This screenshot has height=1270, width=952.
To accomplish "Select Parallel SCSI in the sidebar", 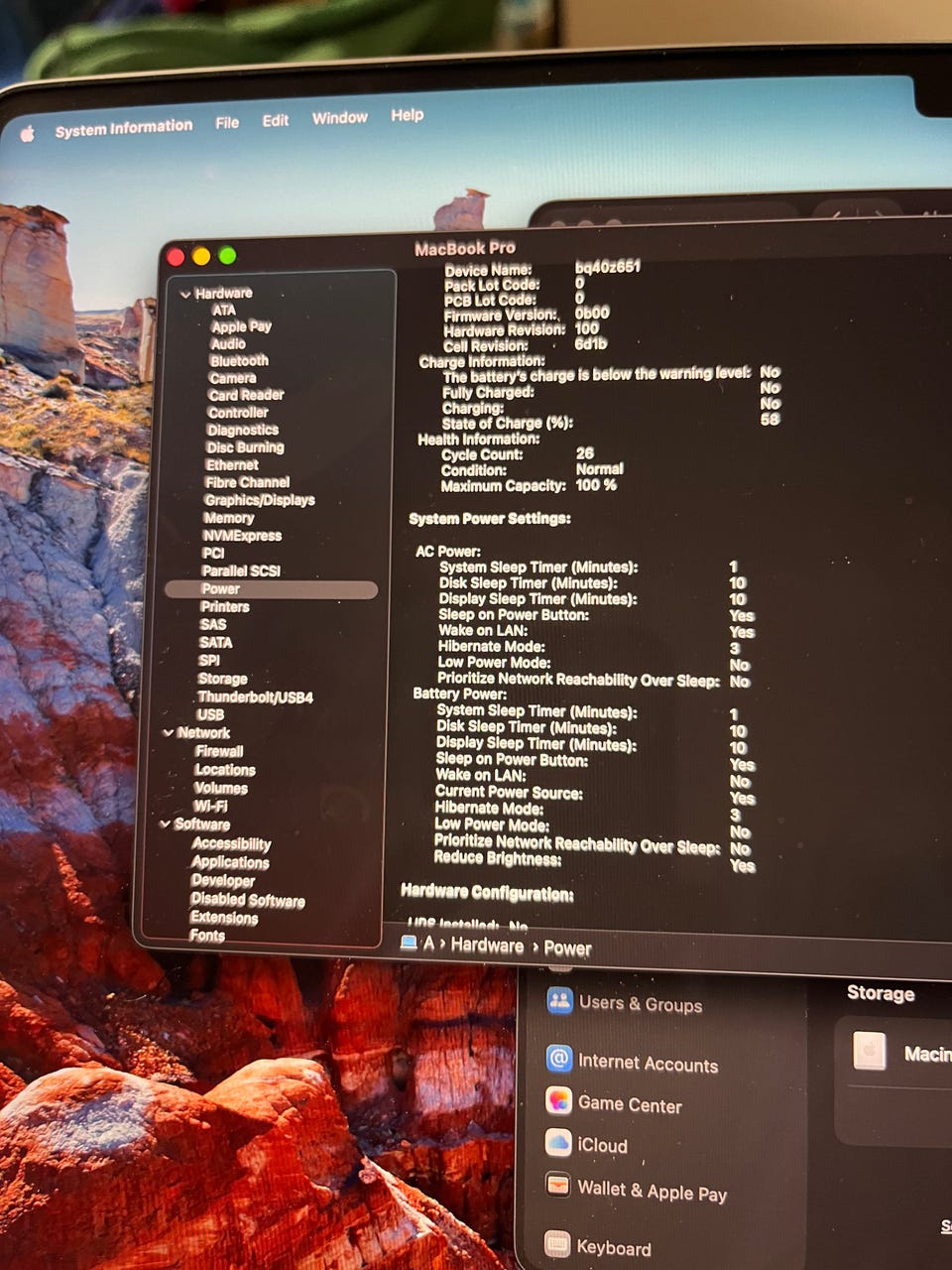I will point(241,571).
